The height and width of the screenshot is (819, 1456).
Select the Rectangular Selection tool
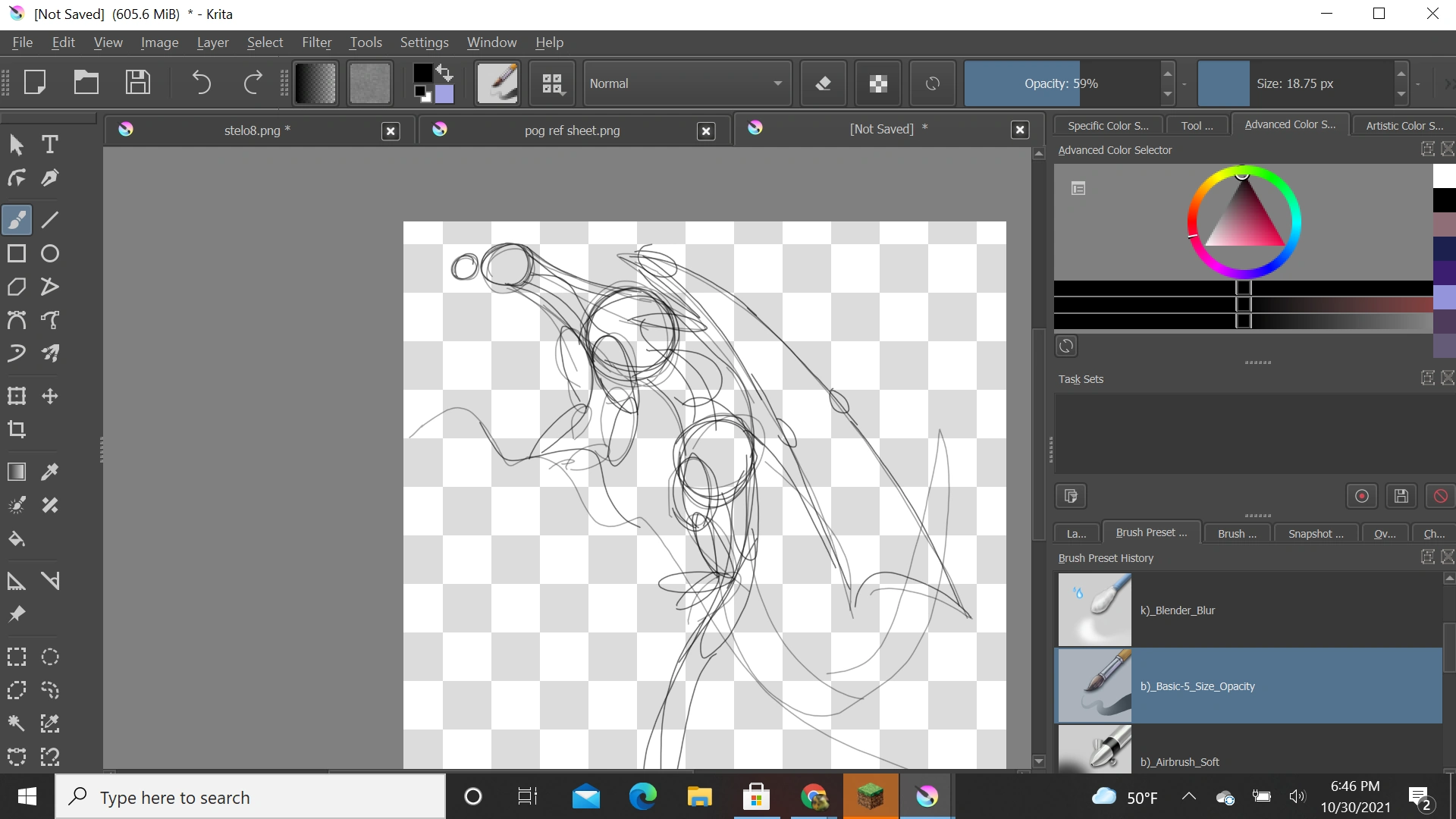point(17,657)
